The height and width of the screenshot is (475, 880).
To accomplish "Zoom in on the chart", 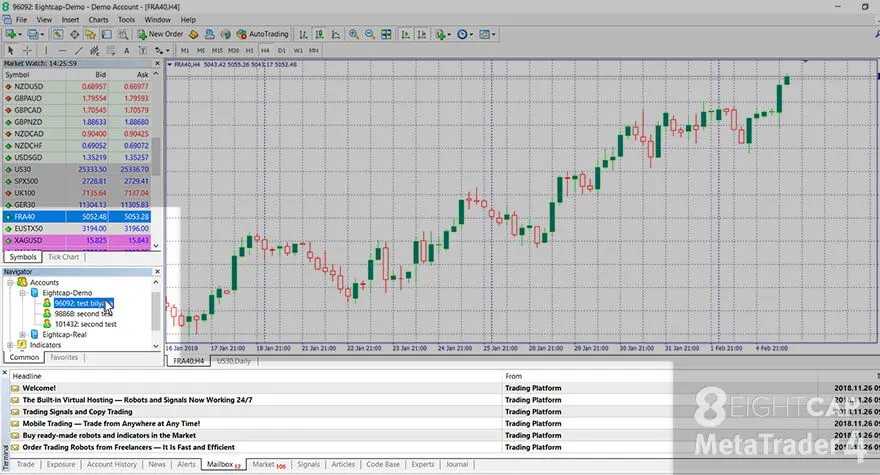I will pyautogui.click(x=354, y=34).
